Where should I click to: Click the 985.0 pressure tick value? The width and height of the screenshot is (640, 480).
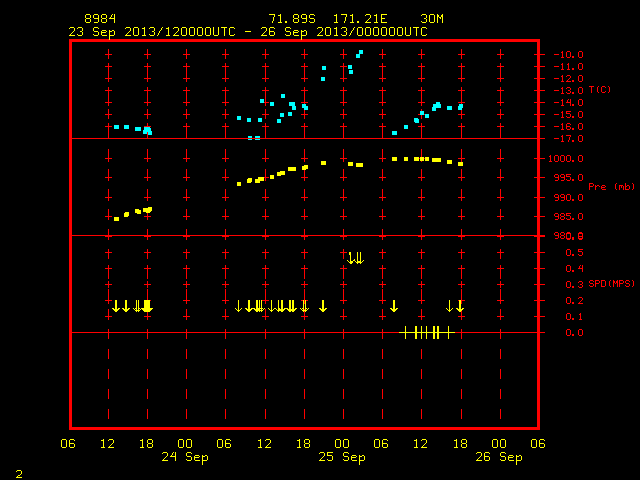(x=569, y=217)
